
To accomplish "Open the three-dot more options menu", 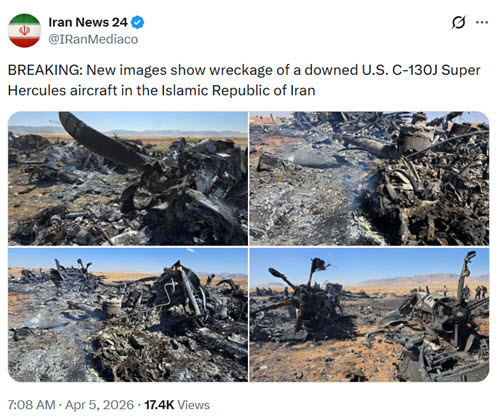I will [482, 22].
